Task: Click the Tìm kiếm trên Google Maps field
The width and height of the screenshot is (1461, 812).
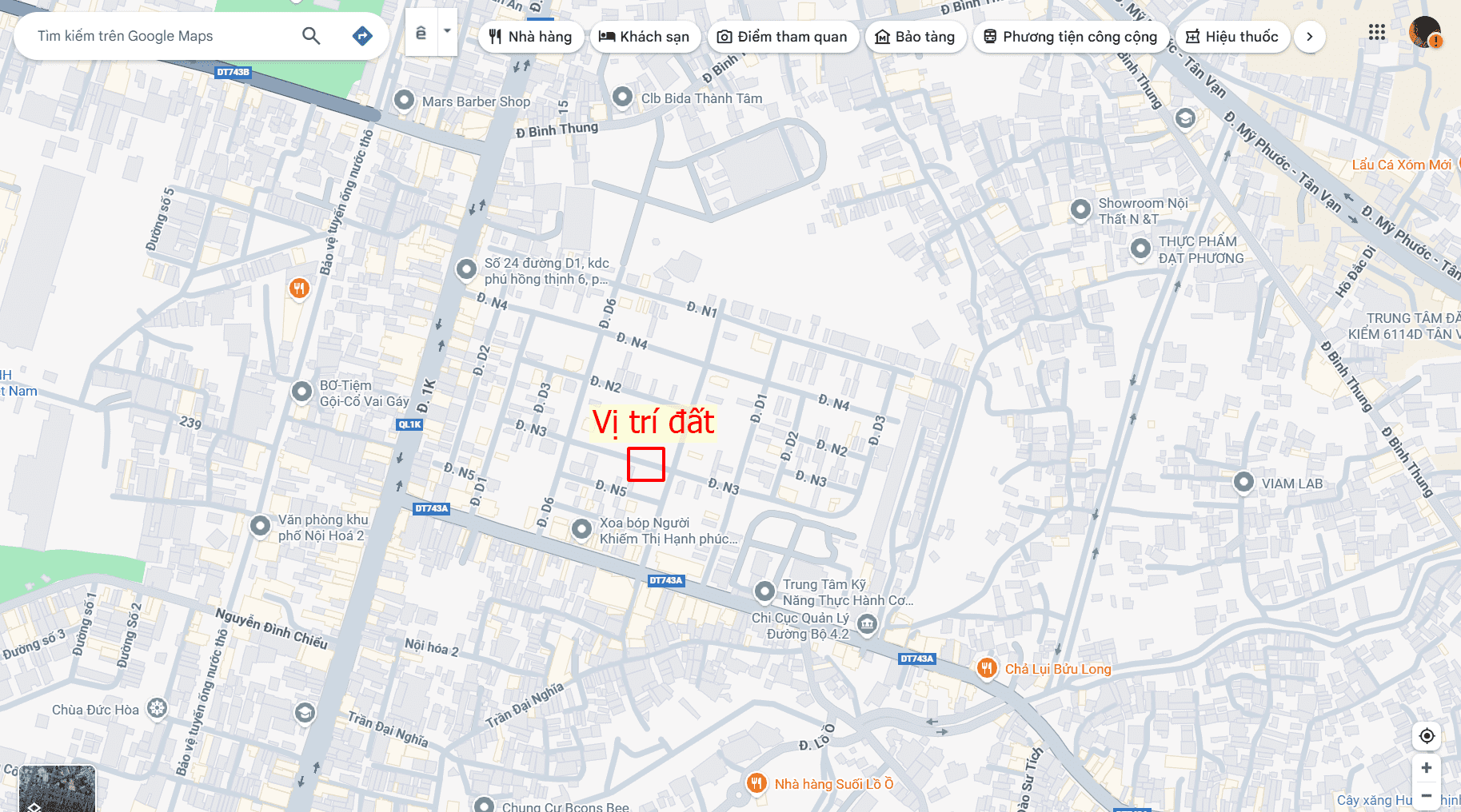Action: point(160,36)
